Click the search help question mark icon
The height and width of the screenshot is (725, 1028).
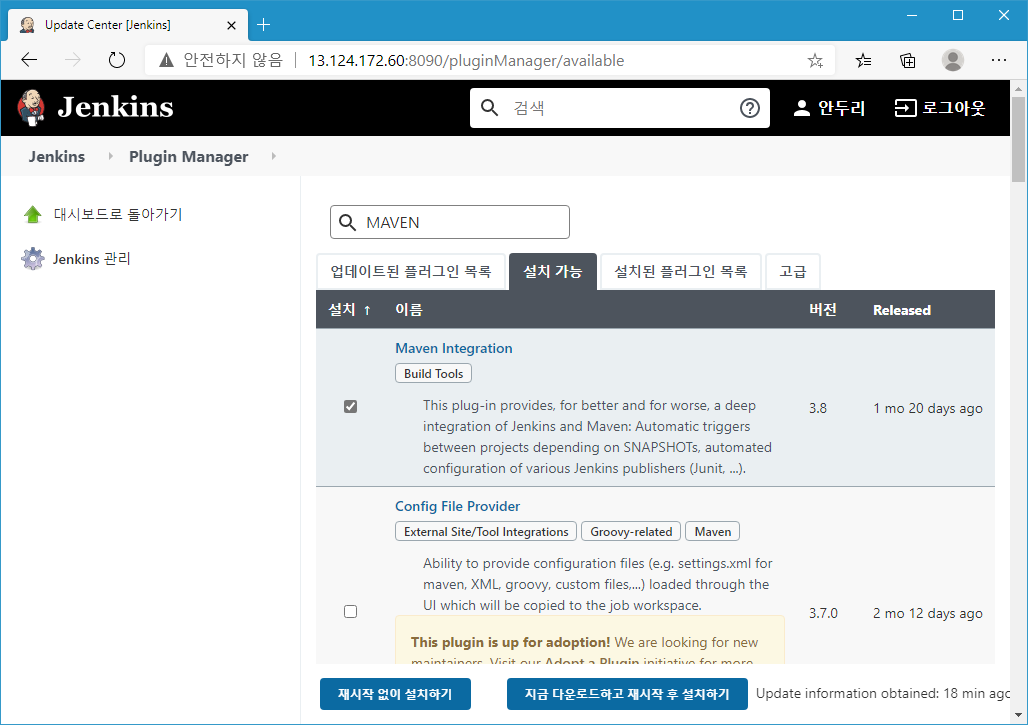[x=749, y=108]
